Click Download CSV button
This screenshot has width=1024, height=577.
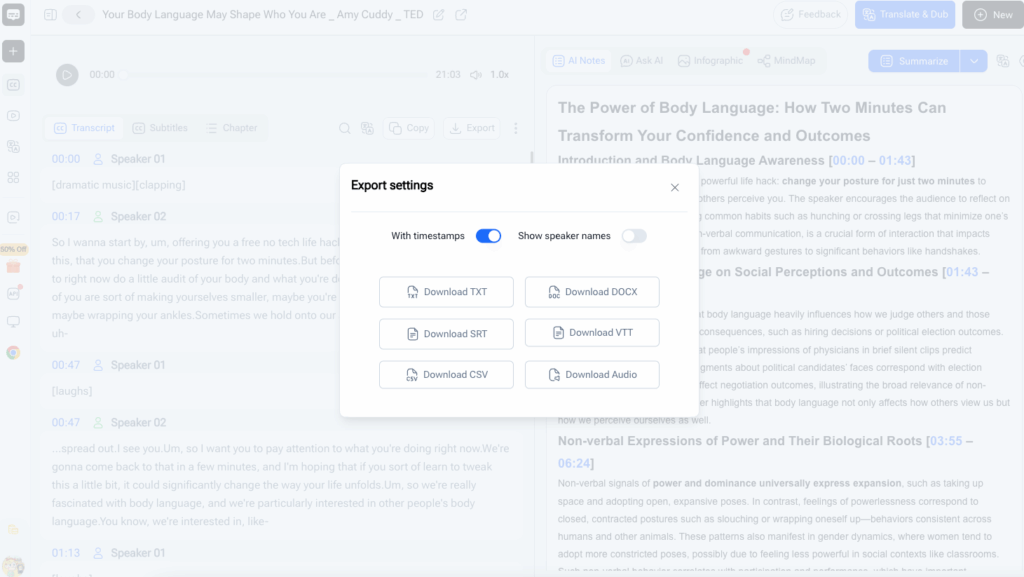[x=446, y=375]
